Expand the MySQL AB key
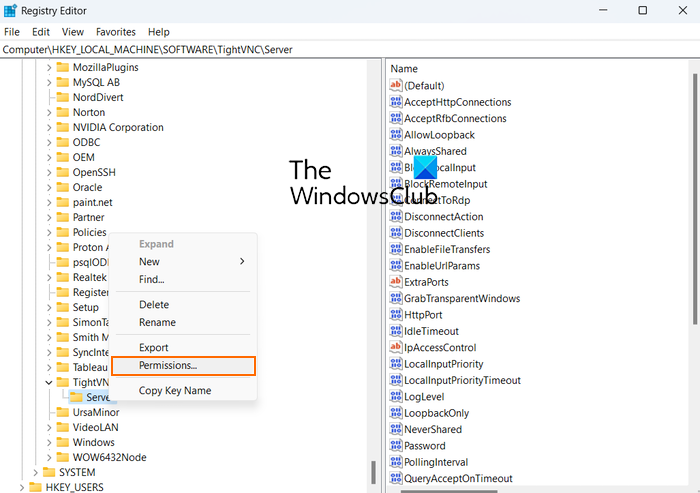 [x=49, y=83]
